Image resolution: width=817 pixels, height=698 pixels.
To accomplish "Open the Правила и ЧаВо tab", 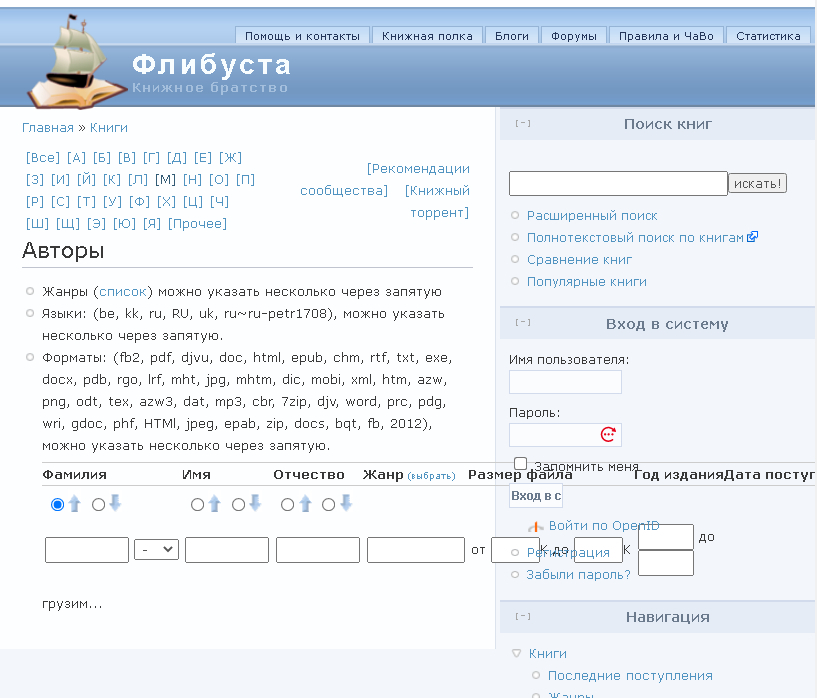I will [x=666, y=36].
